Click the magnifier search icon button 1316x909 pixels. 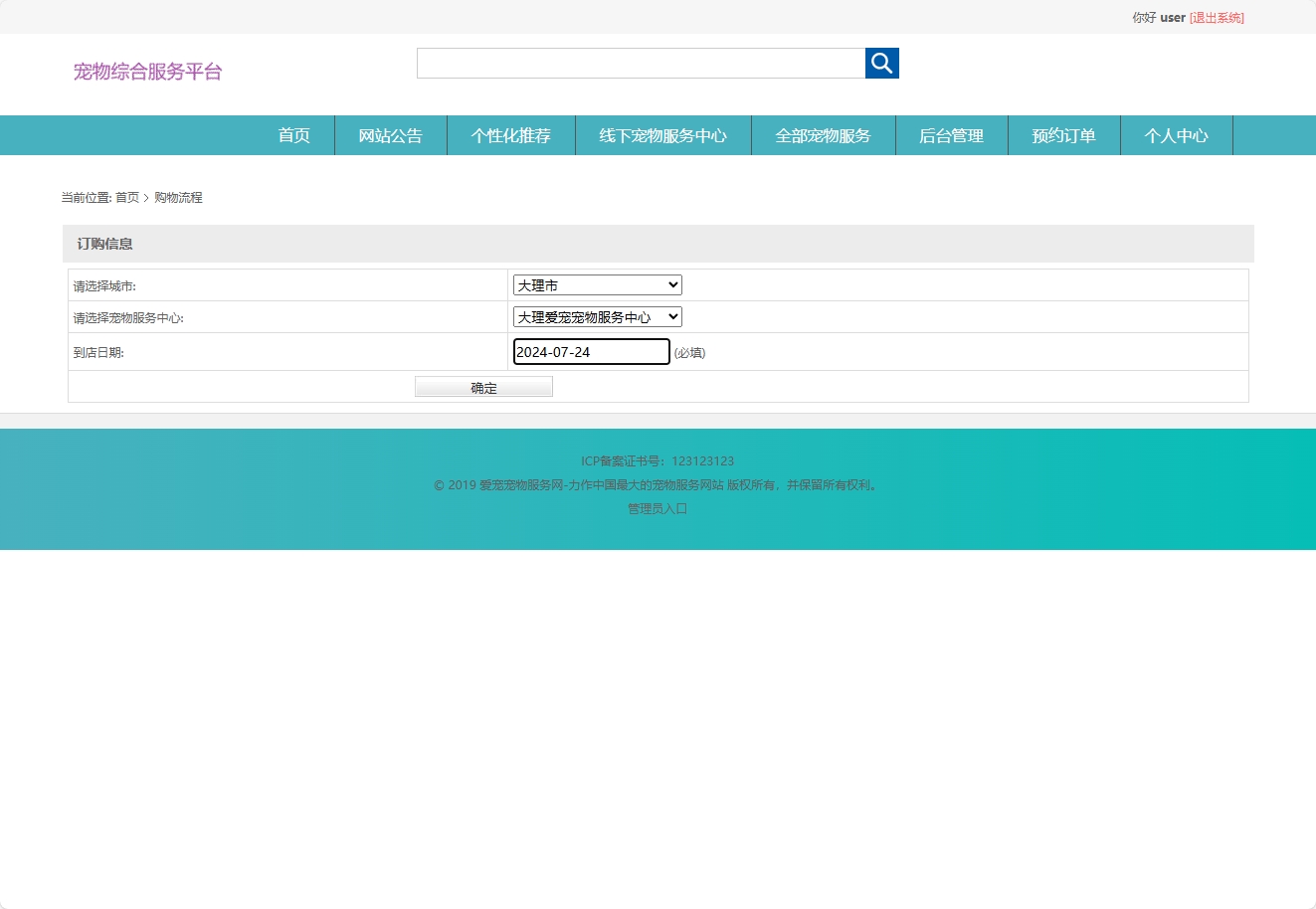[x=881, y=63]
